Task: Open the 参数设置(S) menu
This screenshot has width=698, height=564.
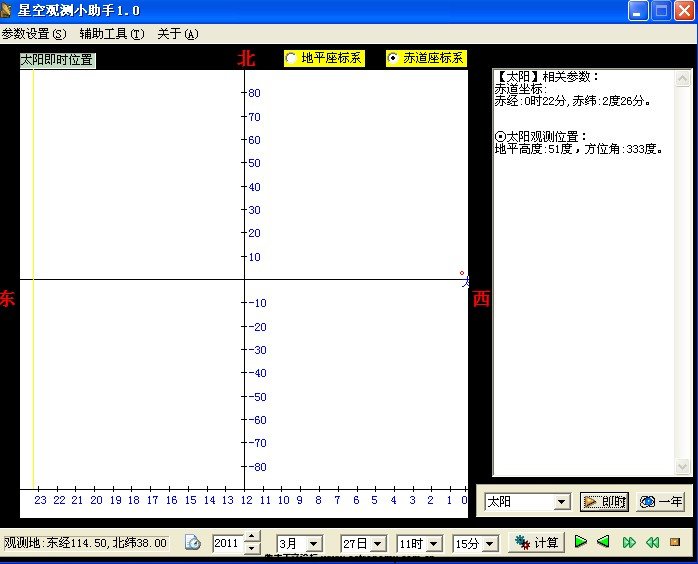Action: coord(34,34)
